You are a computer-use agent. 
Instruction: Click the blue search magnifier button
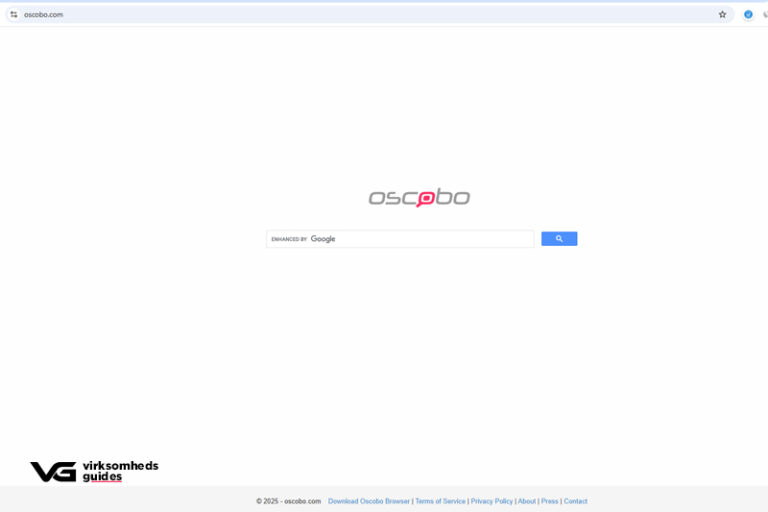559,239
